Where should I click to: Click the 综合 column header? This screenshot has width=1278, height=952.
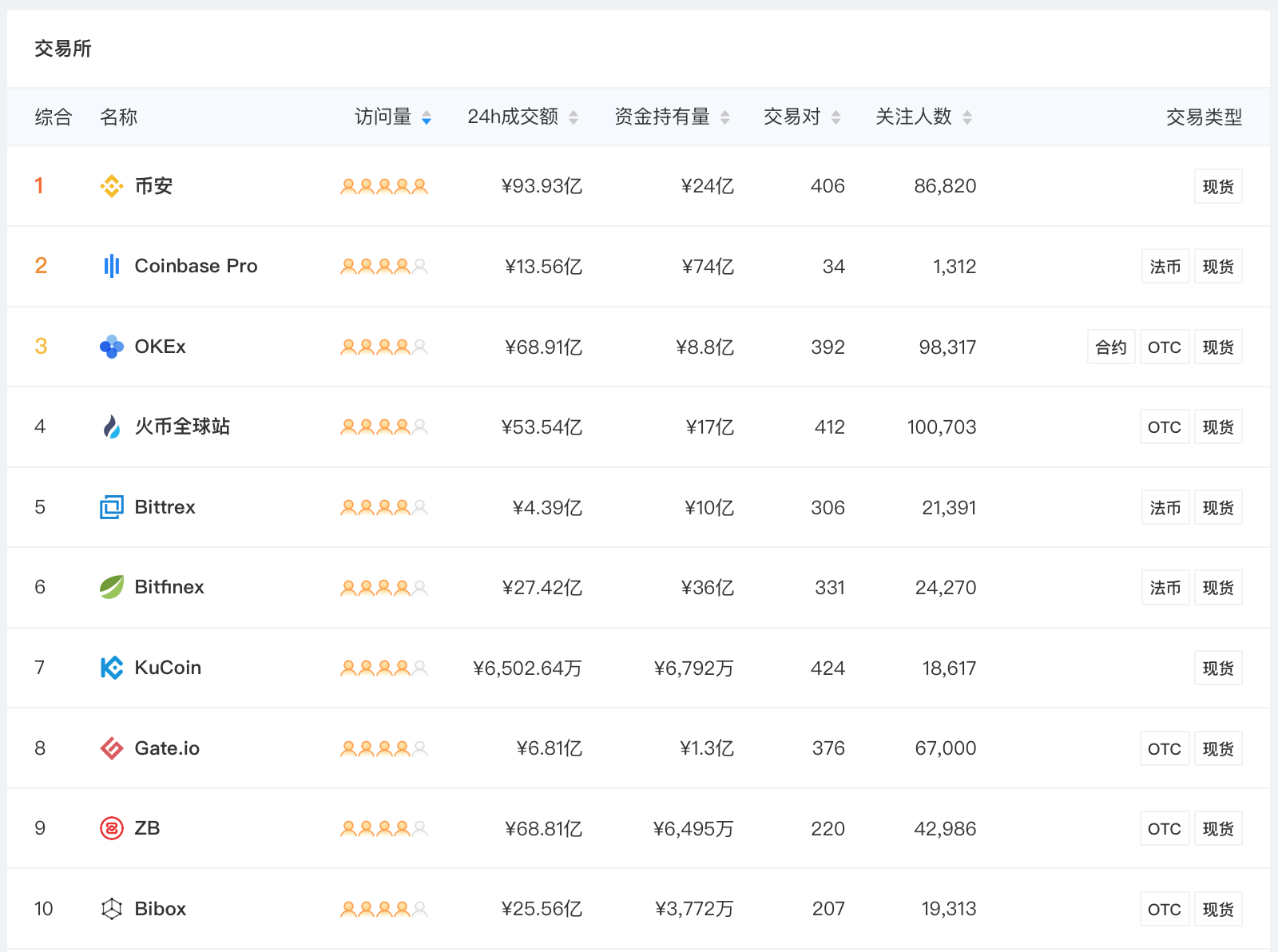coord(54,117)
